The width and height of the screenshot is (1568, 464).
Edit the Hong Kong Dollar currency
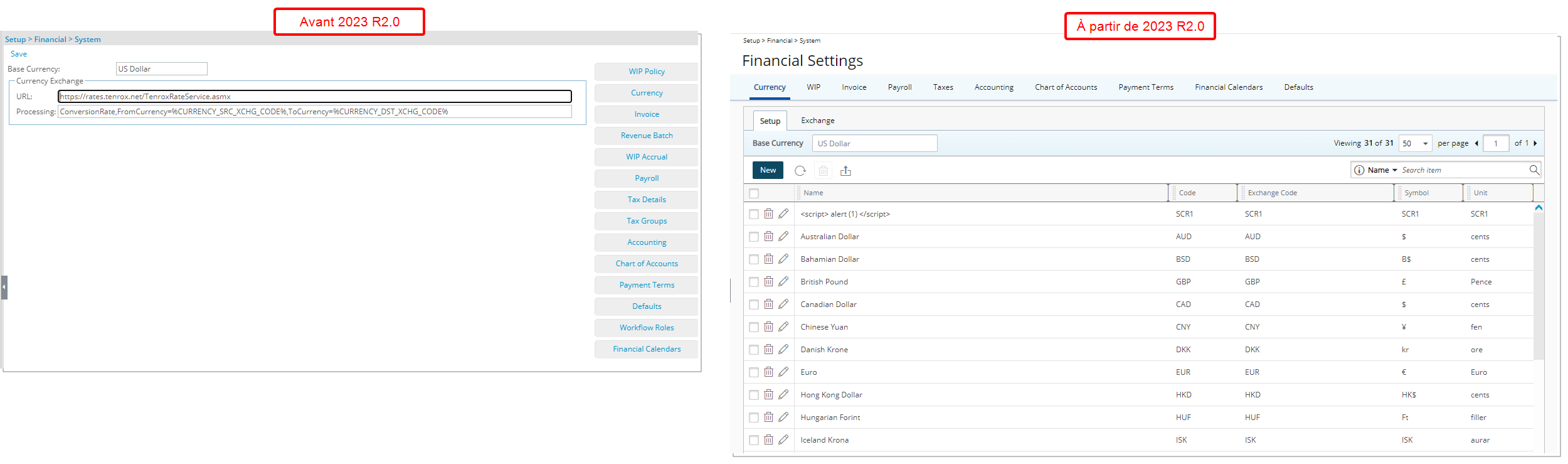(x=783, y=394)
